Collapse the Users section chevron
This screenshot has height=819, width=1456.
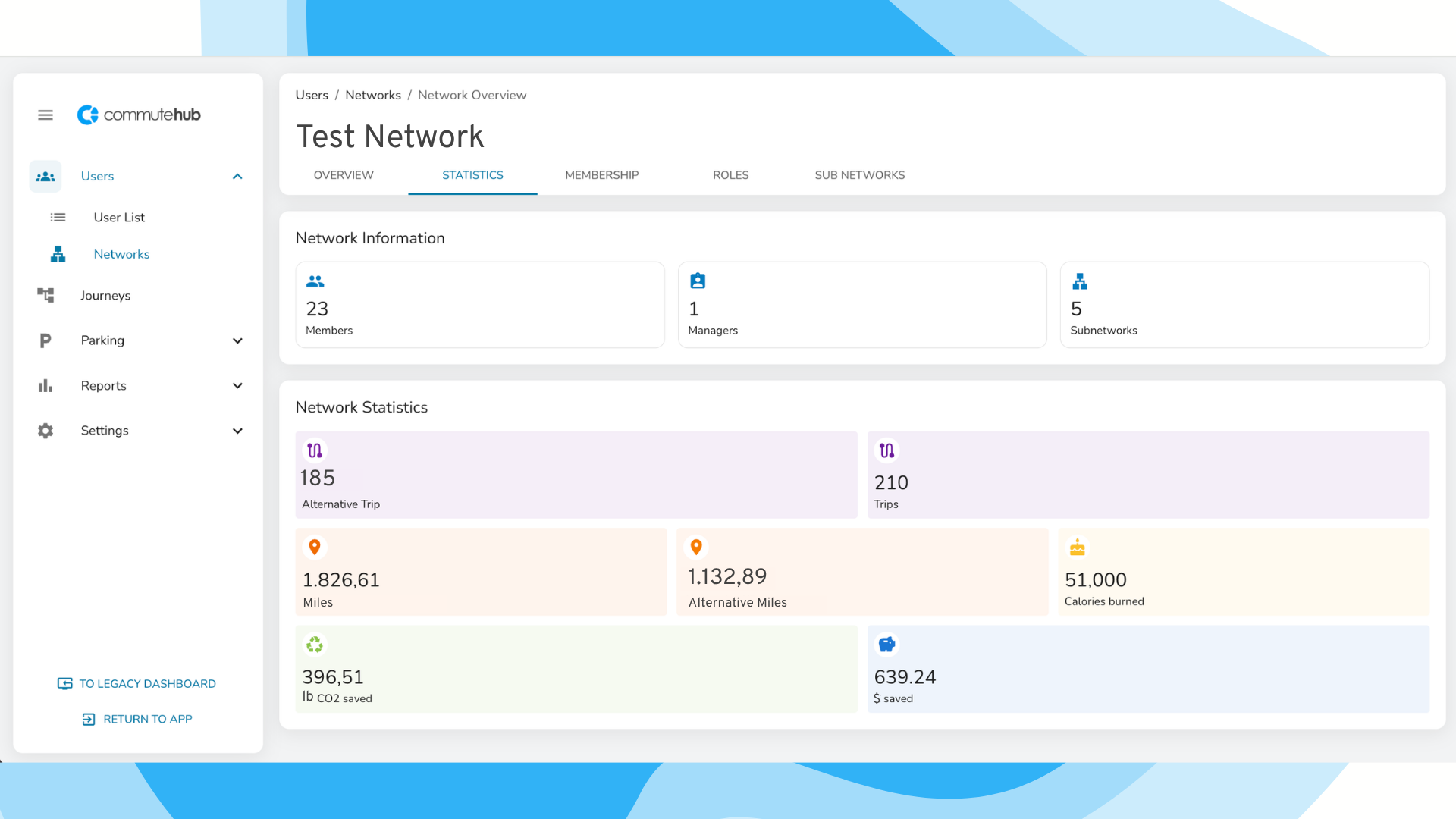[x=237, y=177]
